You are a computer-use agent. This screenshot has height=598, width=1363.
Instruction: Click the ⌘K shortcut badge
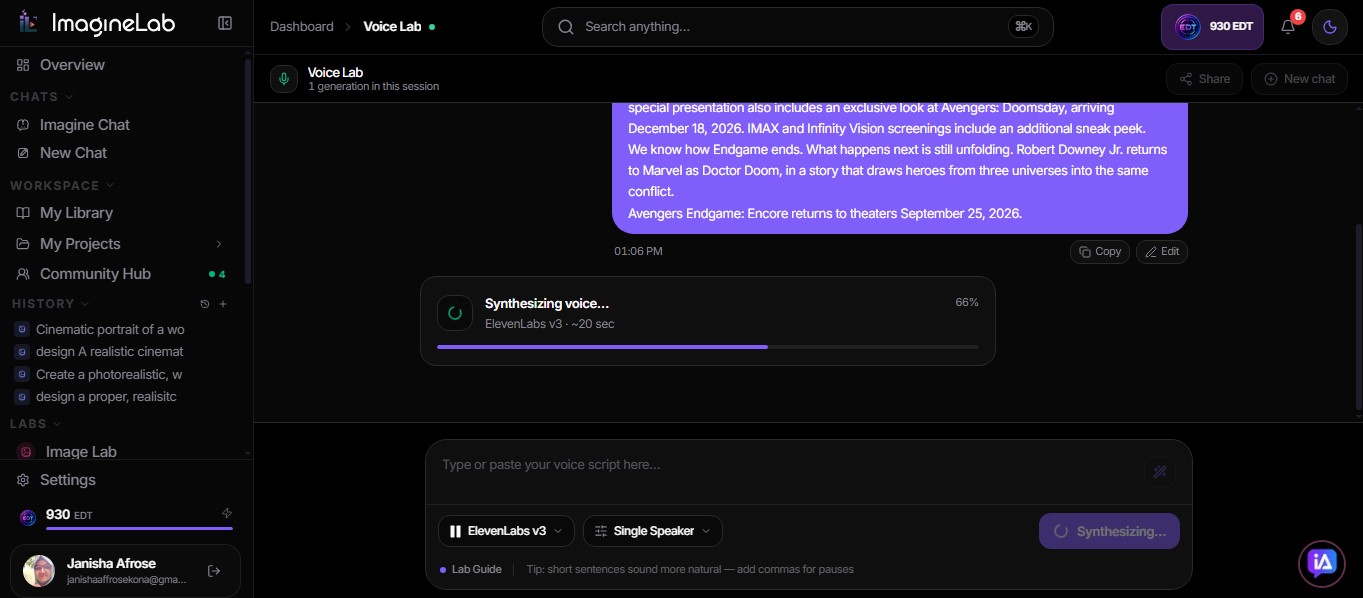1023,27
